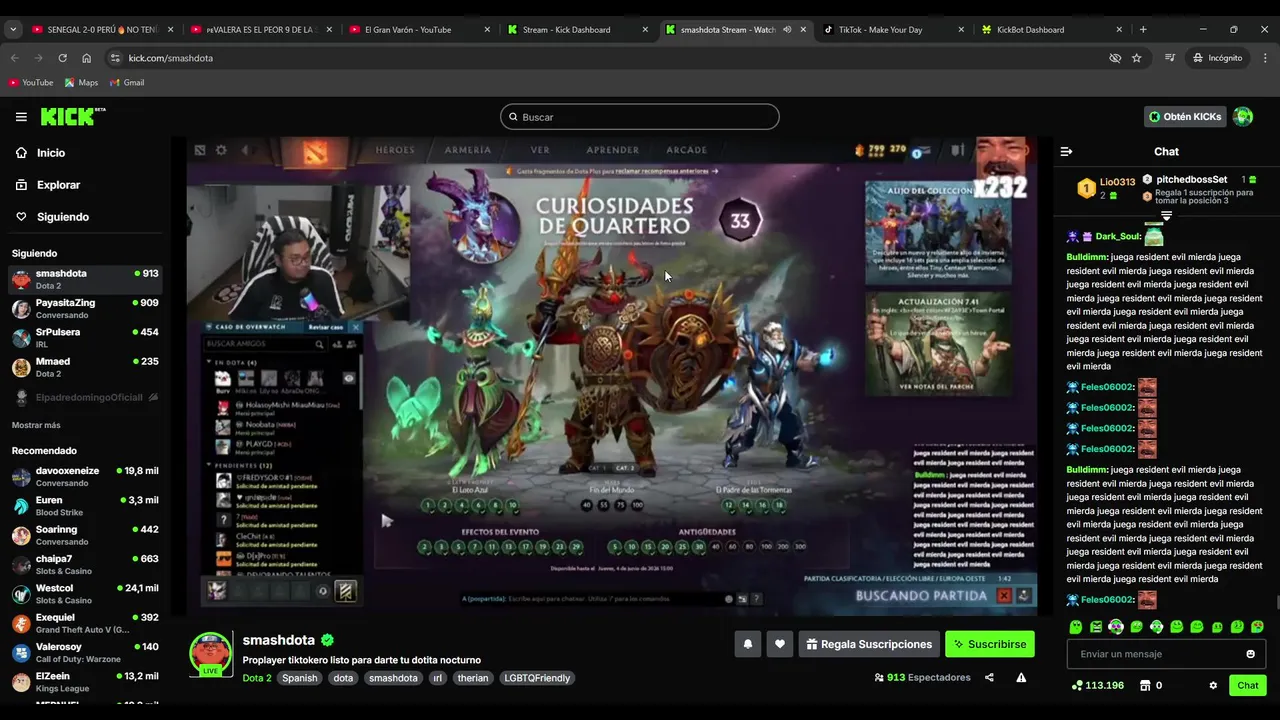The height and width of the screenshot is (720, 1280).
Task: Open Exequiel recommended channel
Action: click(x=85, y=623)
